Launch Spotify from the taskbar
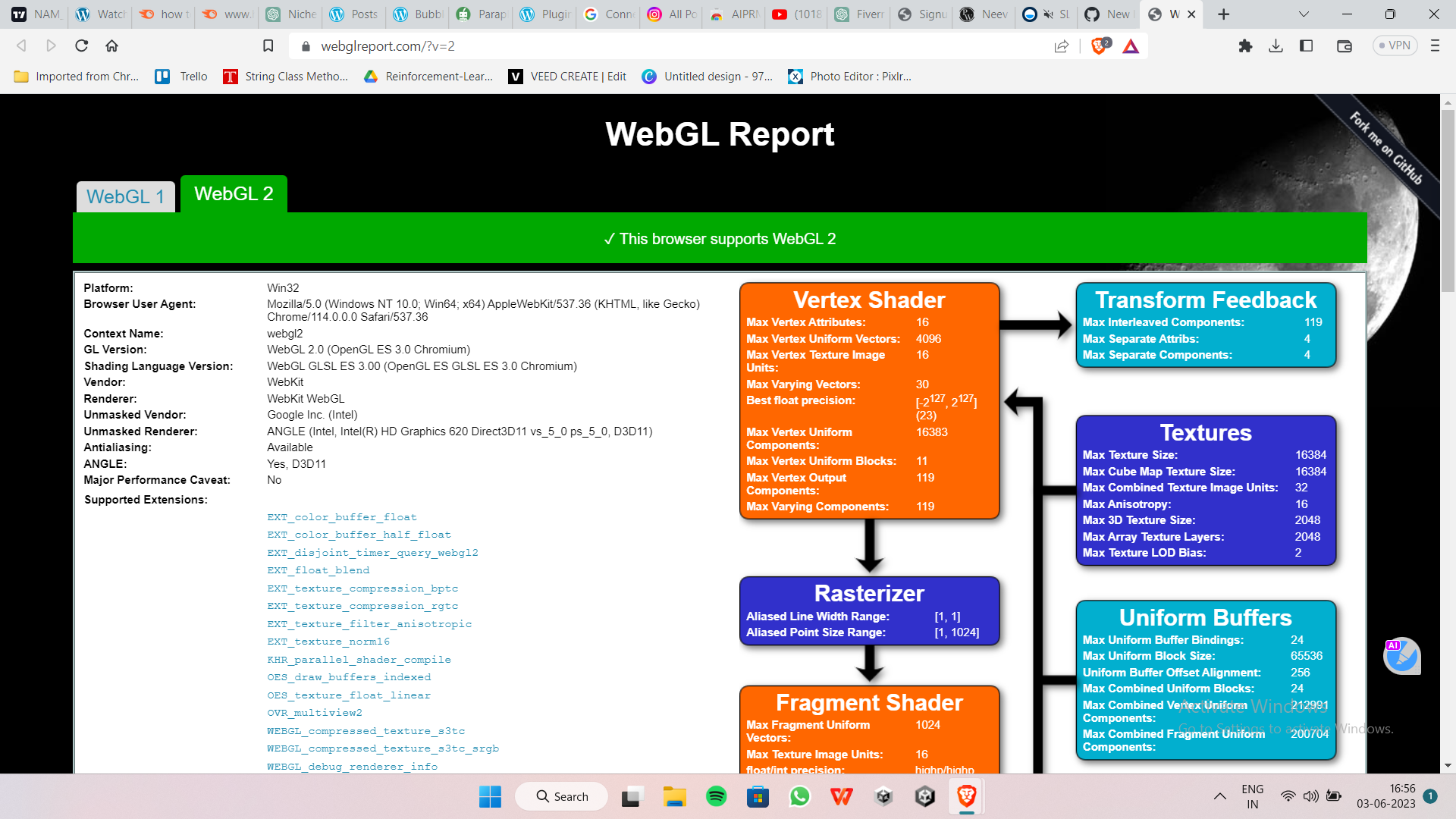Viewport: 1456px width, 819px height. tap(716, 797)
